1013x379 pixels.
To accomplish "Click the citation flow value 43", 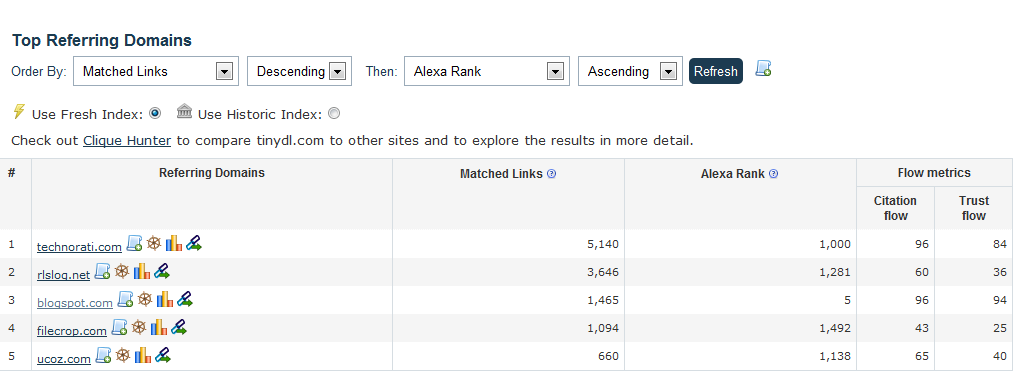I will pyautogui.click(x=922, y=328).
